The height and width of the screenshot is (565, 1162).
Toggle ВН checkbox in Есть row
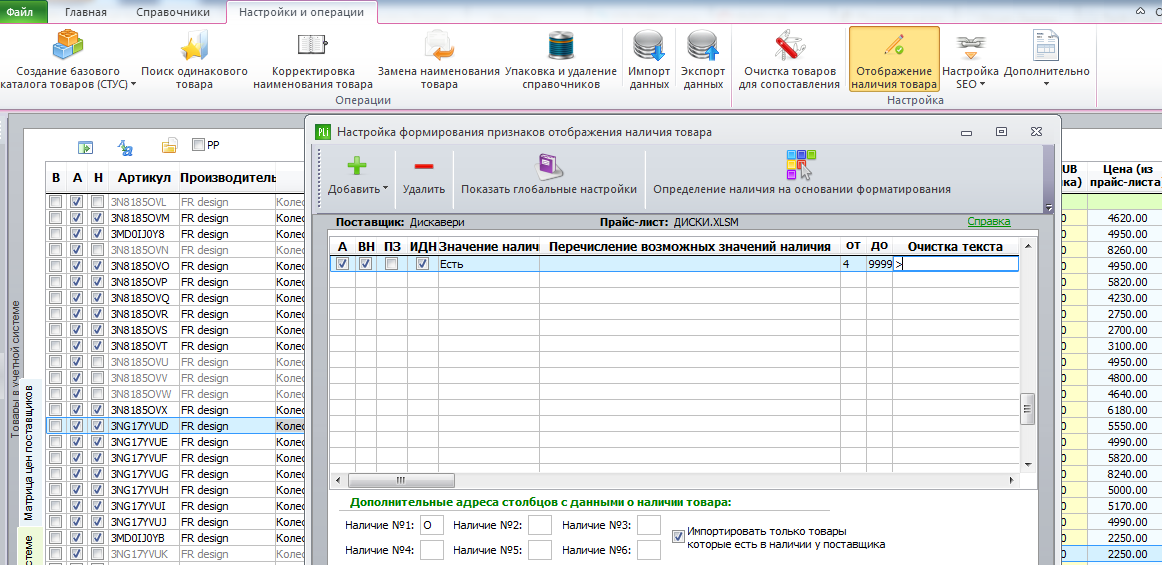pyautogui.click(x=365, y=263)
